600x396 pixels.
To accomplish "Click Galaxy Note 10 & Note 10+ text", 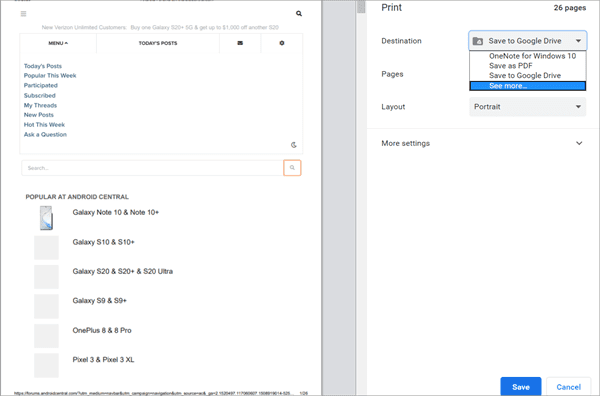I will pyautogui.click(x=116, y=212).
